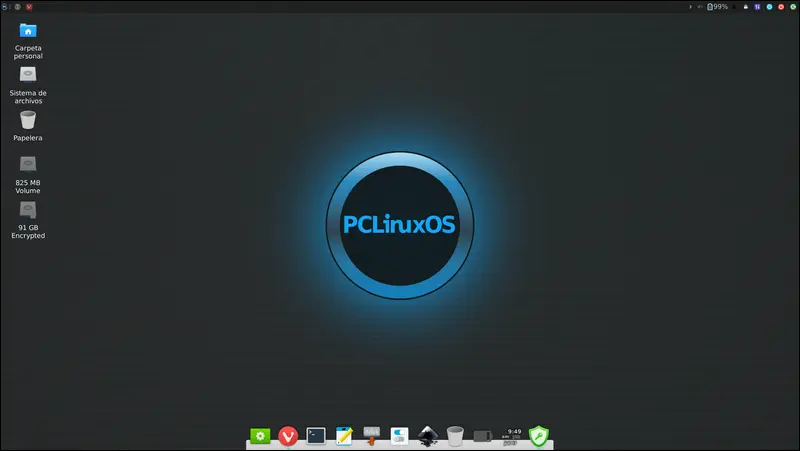Image resolution: width=800 pixels, height=451 pixels.
Task: Launch Inkscape from the dock
Action: 428,436
